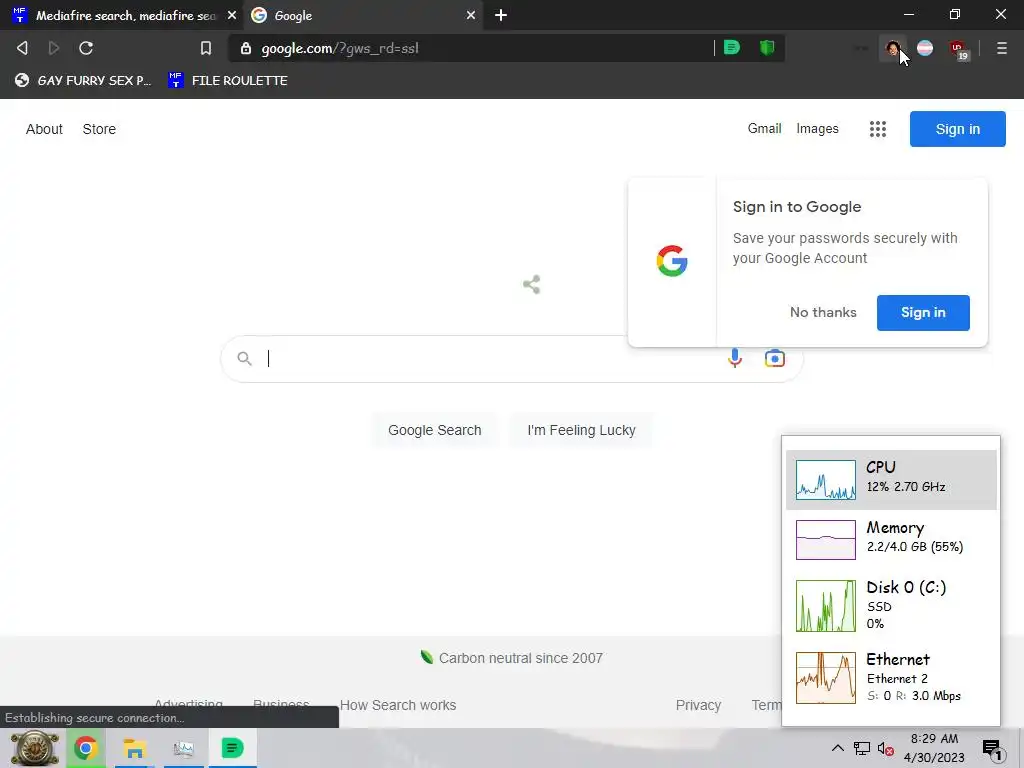Screen dimensions: 1024x768
Task: Open Google Store link
Action: 99,129
